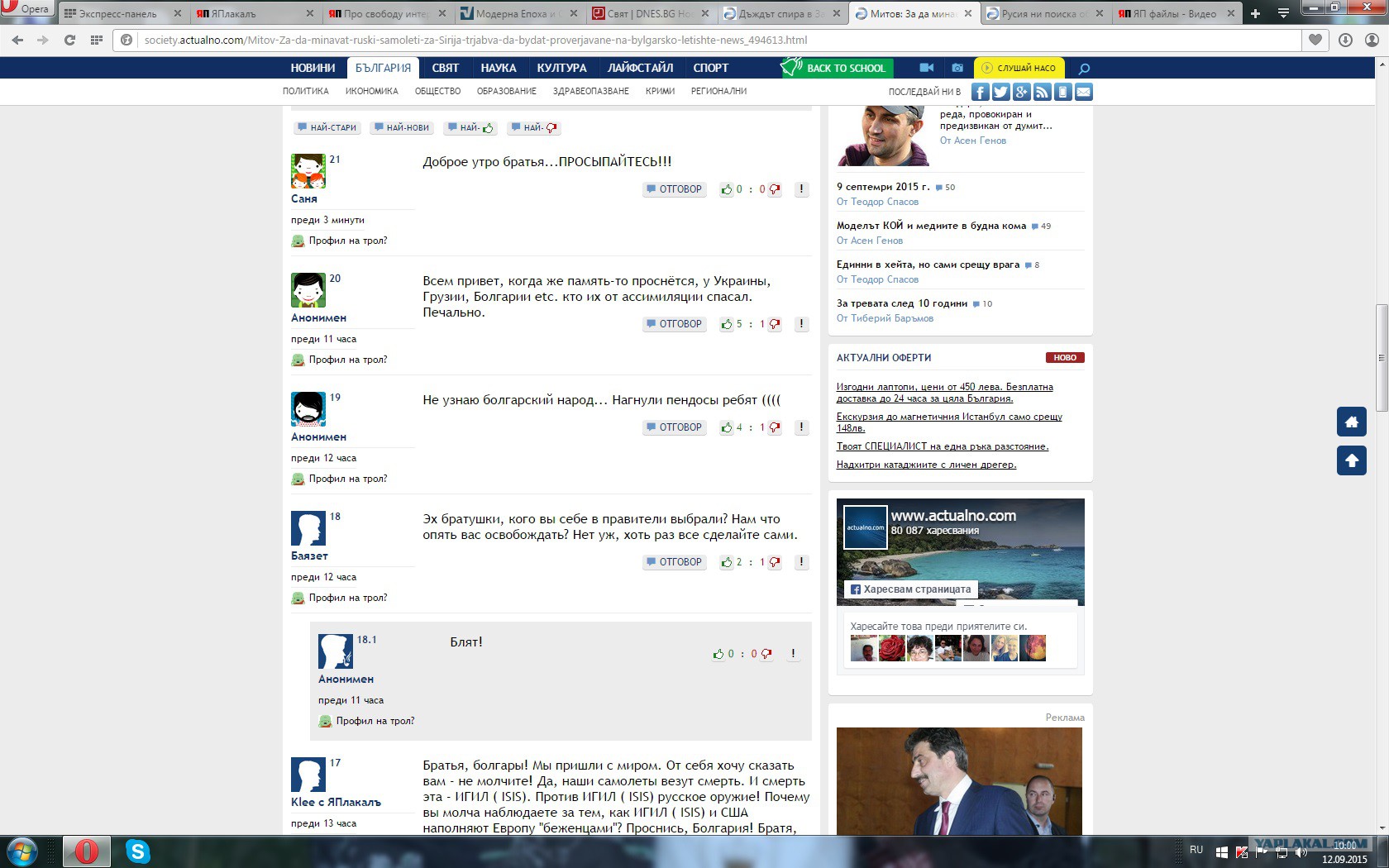Open the СВЯТ menu section
Viewport: 1389px width, 868px height.
coord(446,68)
